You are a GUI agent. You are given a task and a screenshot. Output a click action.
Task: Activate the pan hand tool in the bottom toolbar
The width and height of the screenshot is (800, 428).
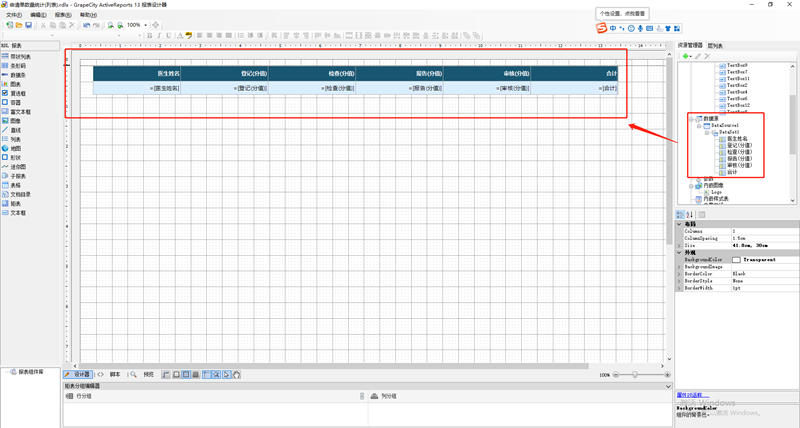[237, 375]
